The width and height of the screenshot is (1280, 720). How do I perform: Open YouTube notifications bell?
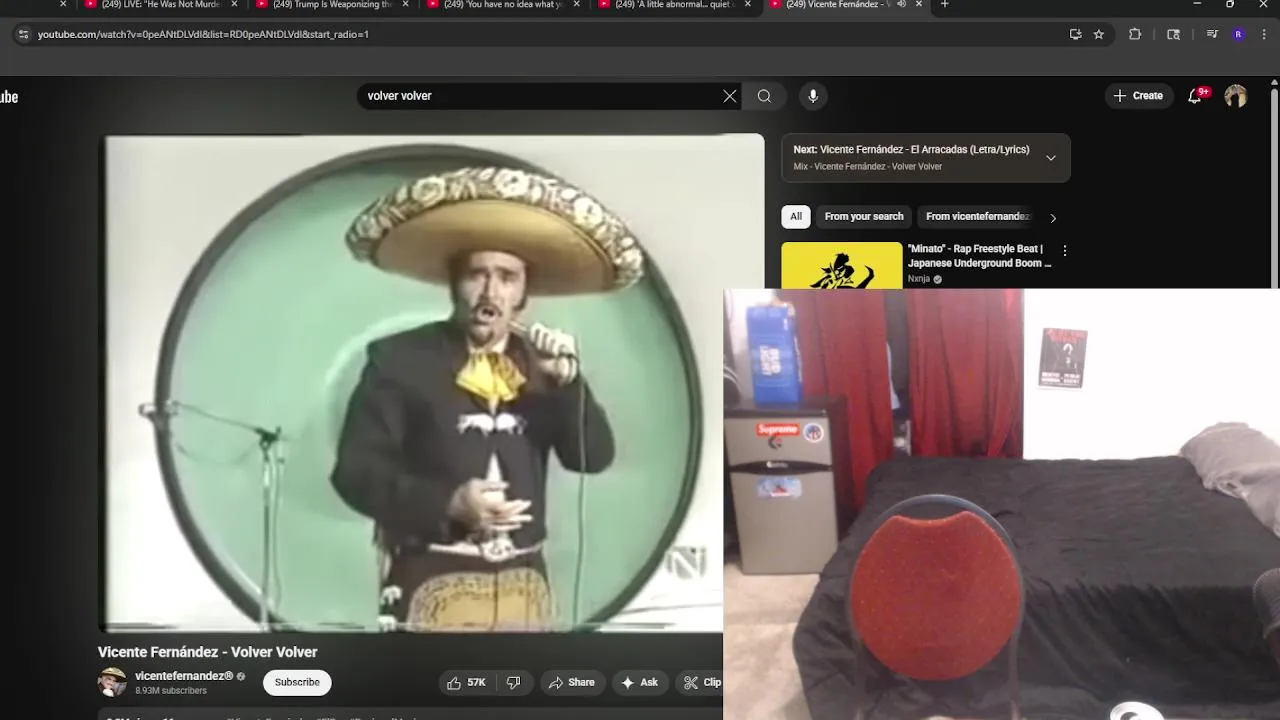[1195, 96]
